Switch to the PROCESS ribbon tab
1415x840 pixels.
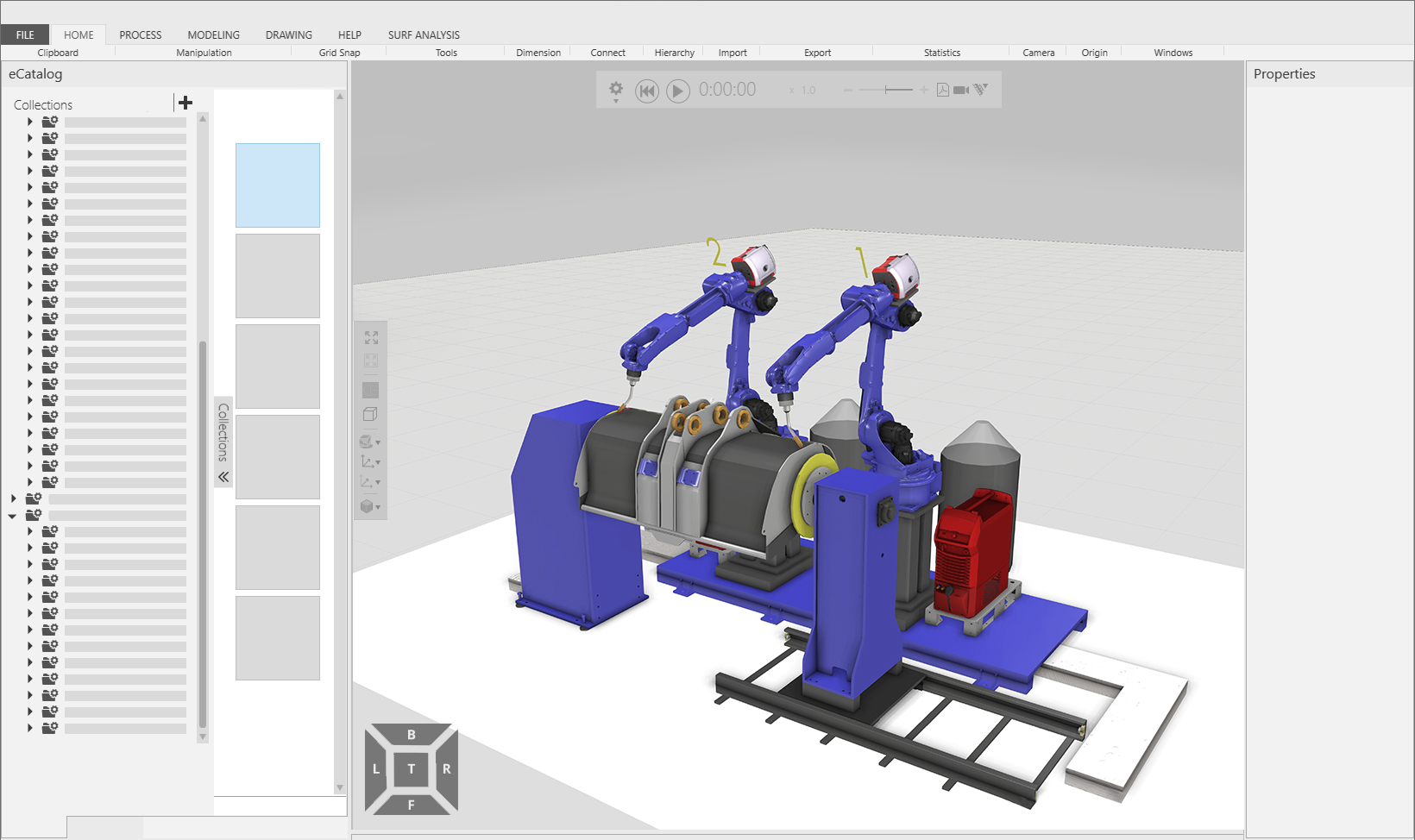141,35
